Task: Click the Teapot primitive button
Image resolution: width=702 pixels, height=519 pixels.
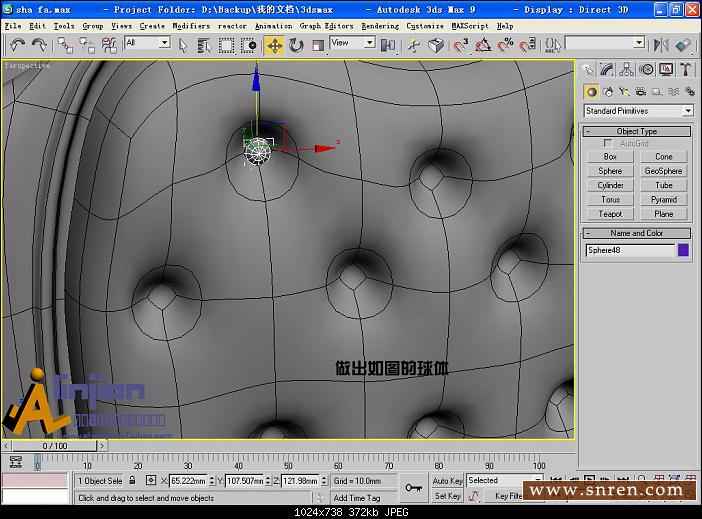Action: click(610, 214)
